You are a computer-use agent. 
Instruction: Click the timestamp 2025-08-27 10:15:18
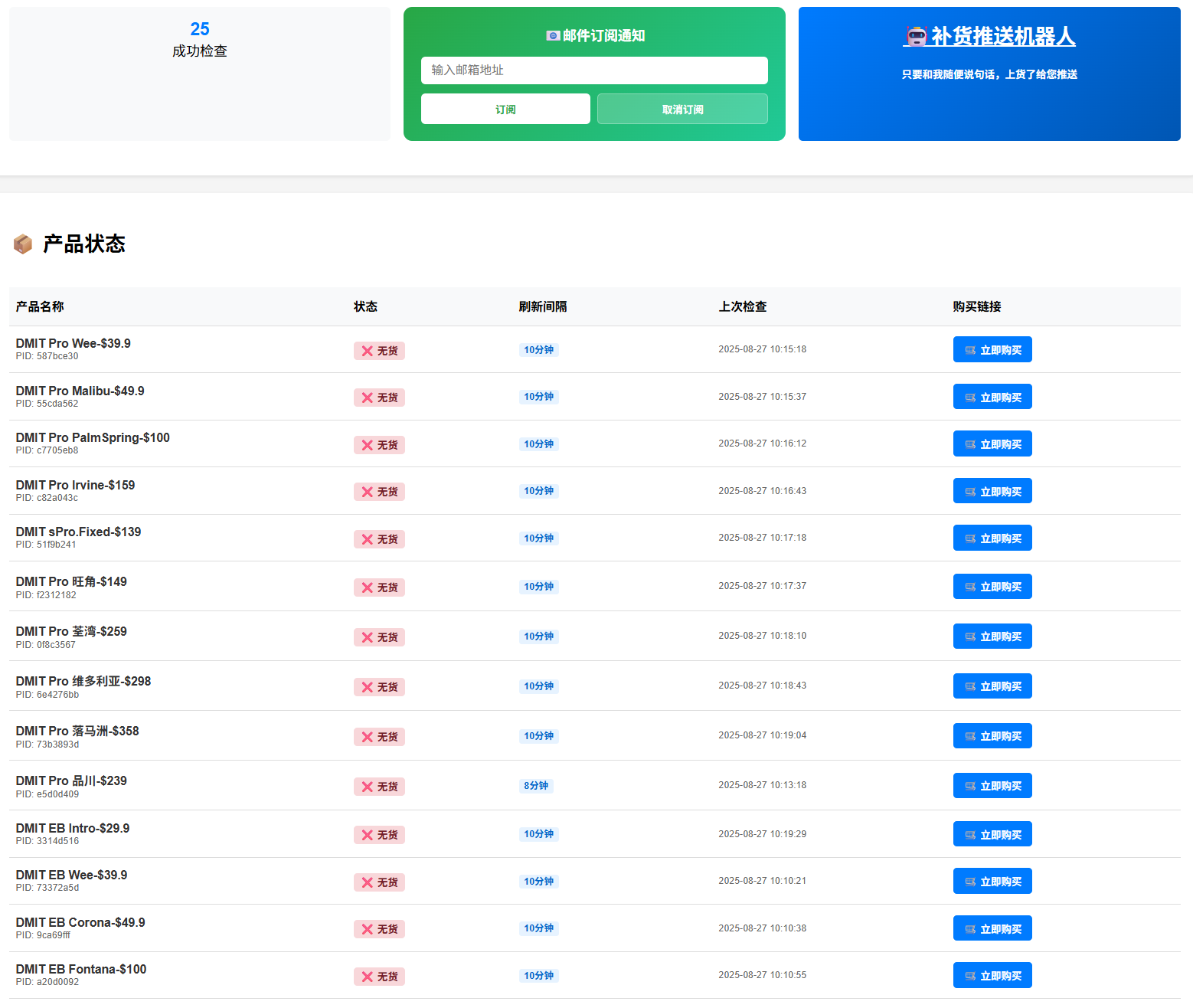click(763, 349)
